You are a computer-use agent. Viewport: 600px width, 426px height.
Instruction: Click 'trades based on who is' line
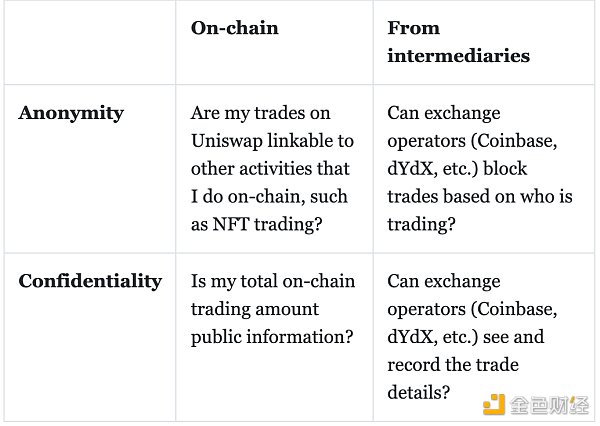click(x=480, y=196)
